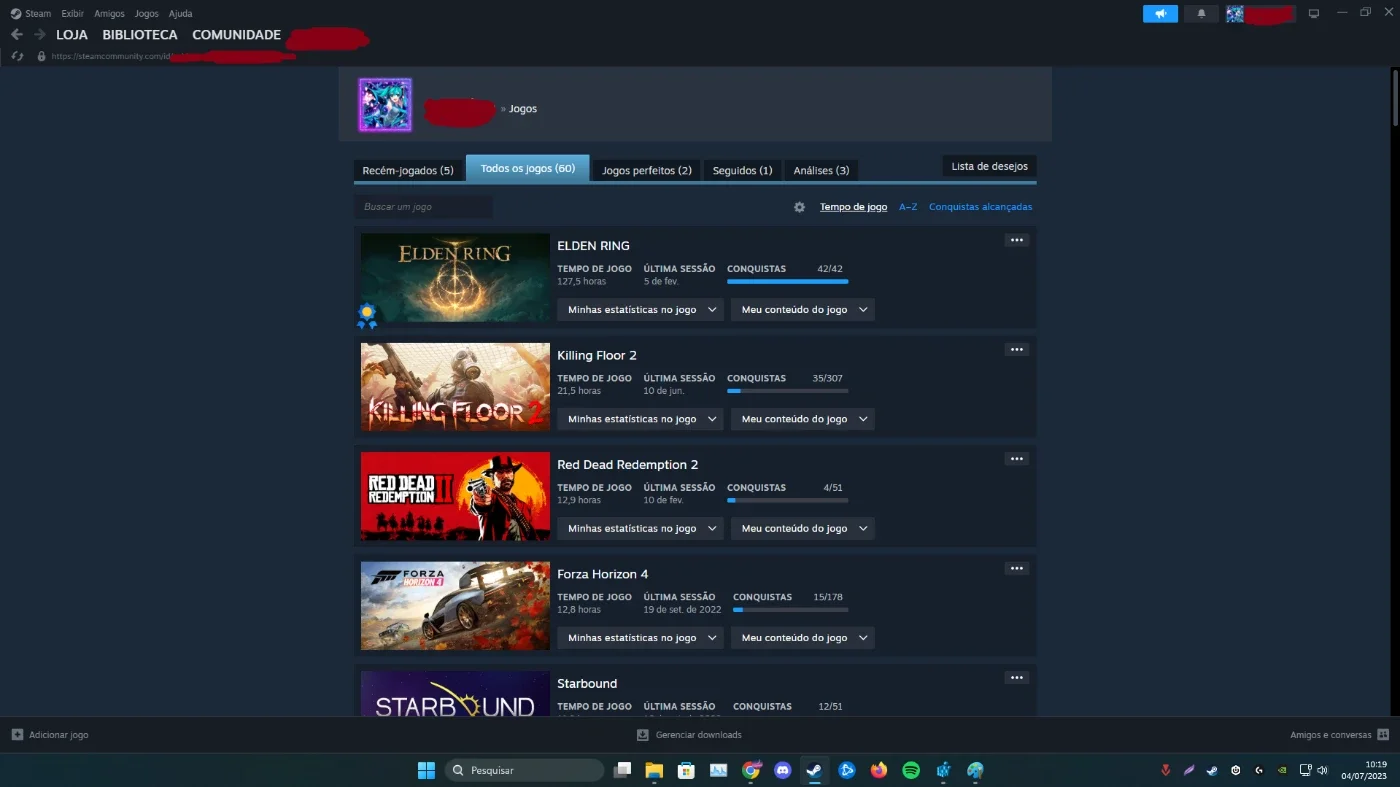The width and height of the screenshot is (1400, 787).
Task: Open Friends and chat icon
Action: (x=1383, y=734)
